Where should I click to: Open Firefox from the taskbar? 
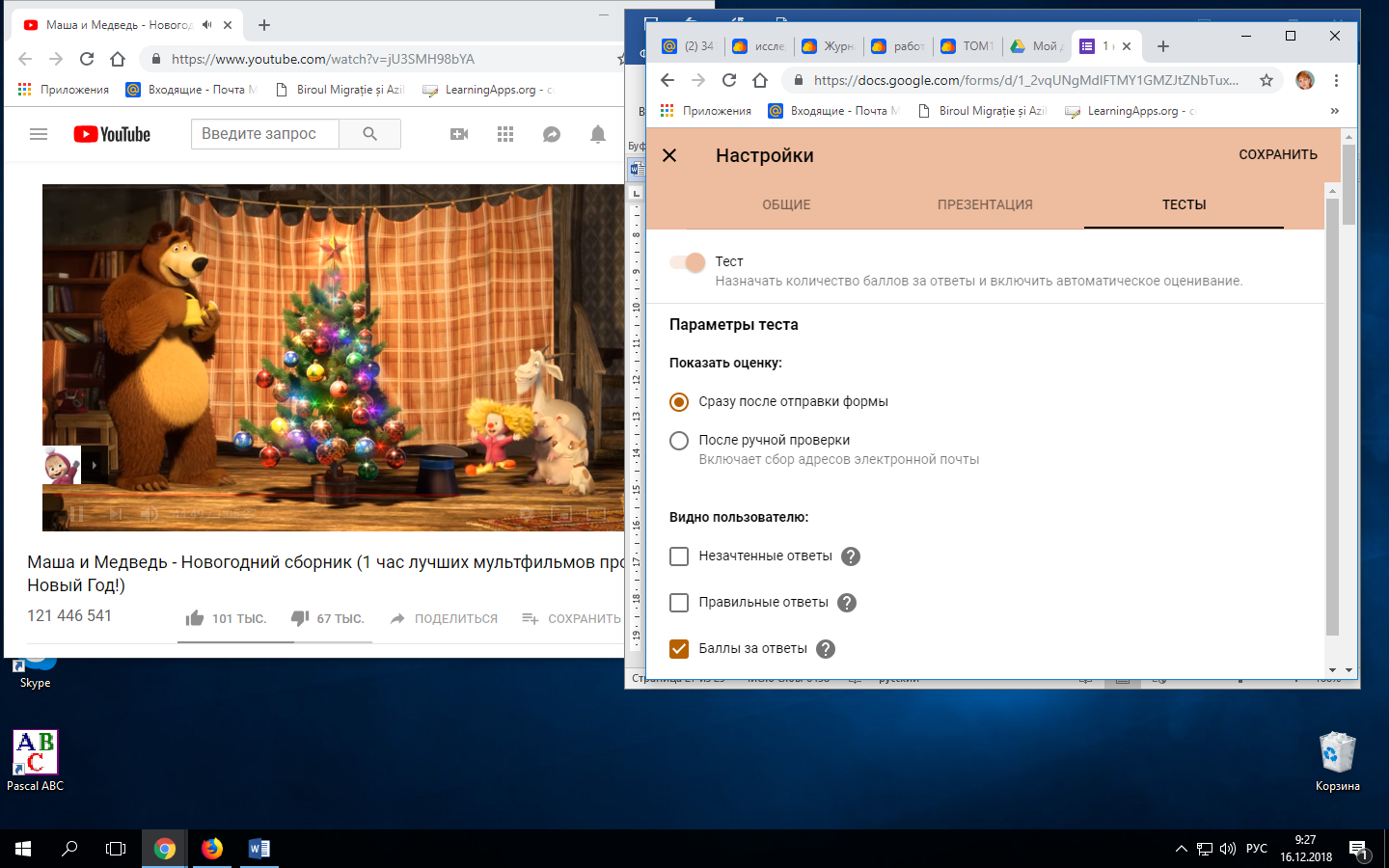(x=212, y=849)
